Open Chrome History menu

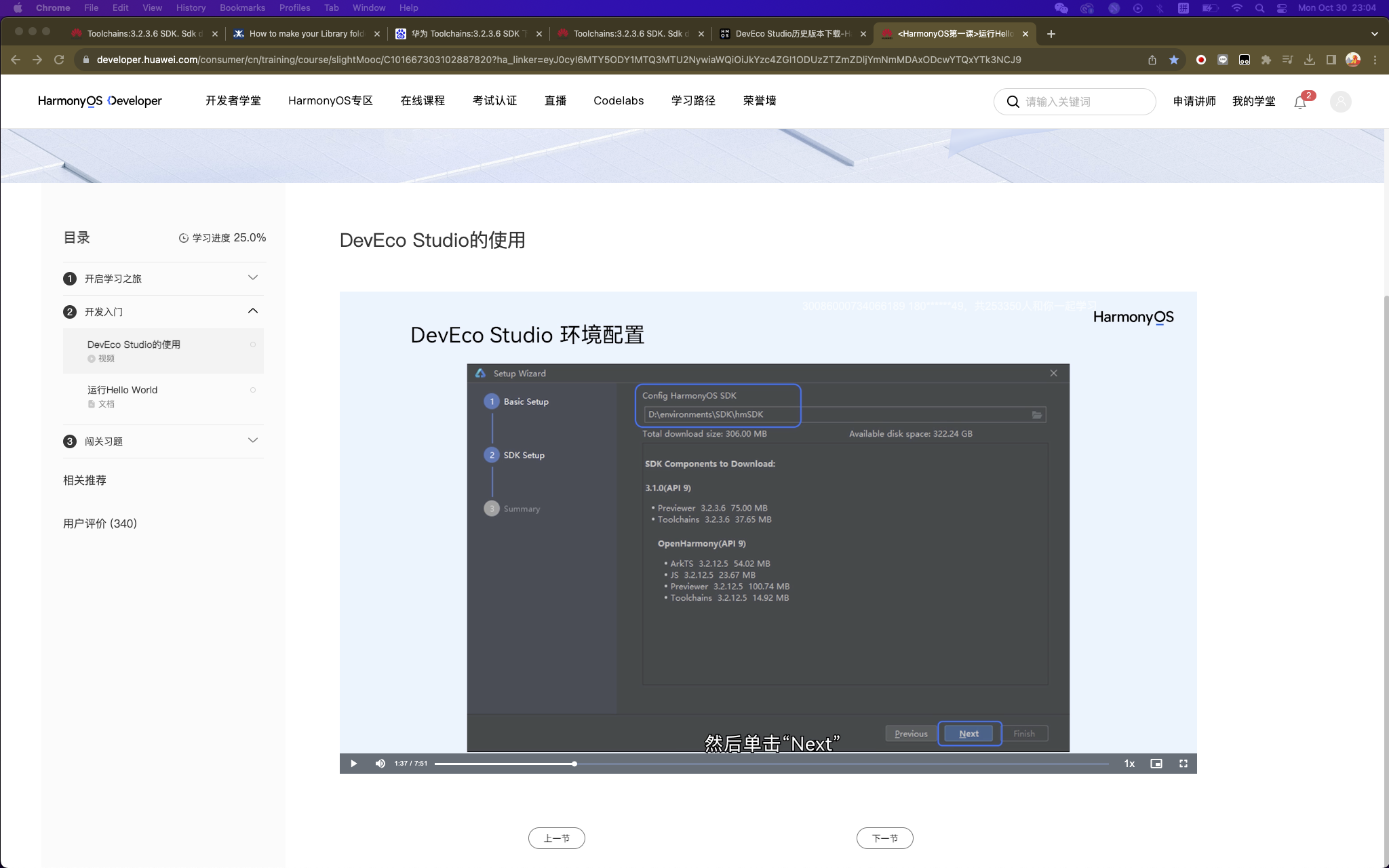tap(191, 7)
